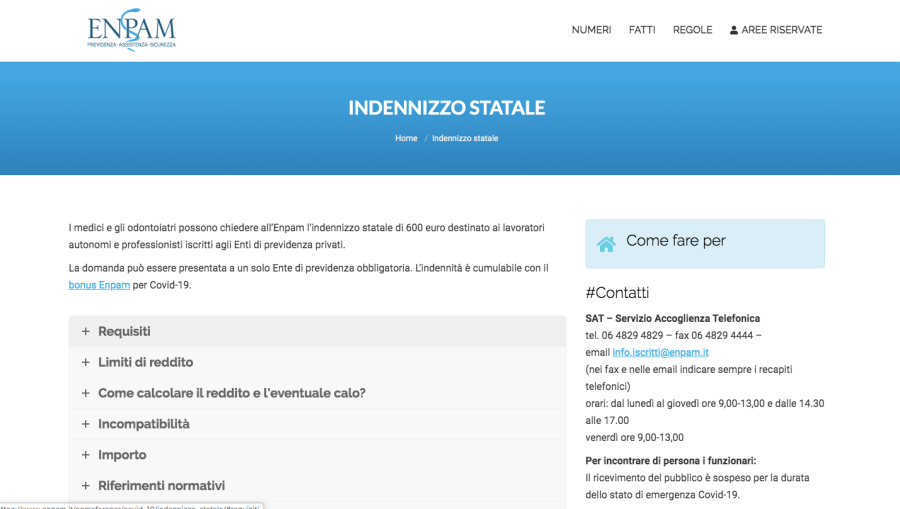Click the ENPAM logo
Screen dimensions: 900x509
(131, 30)
